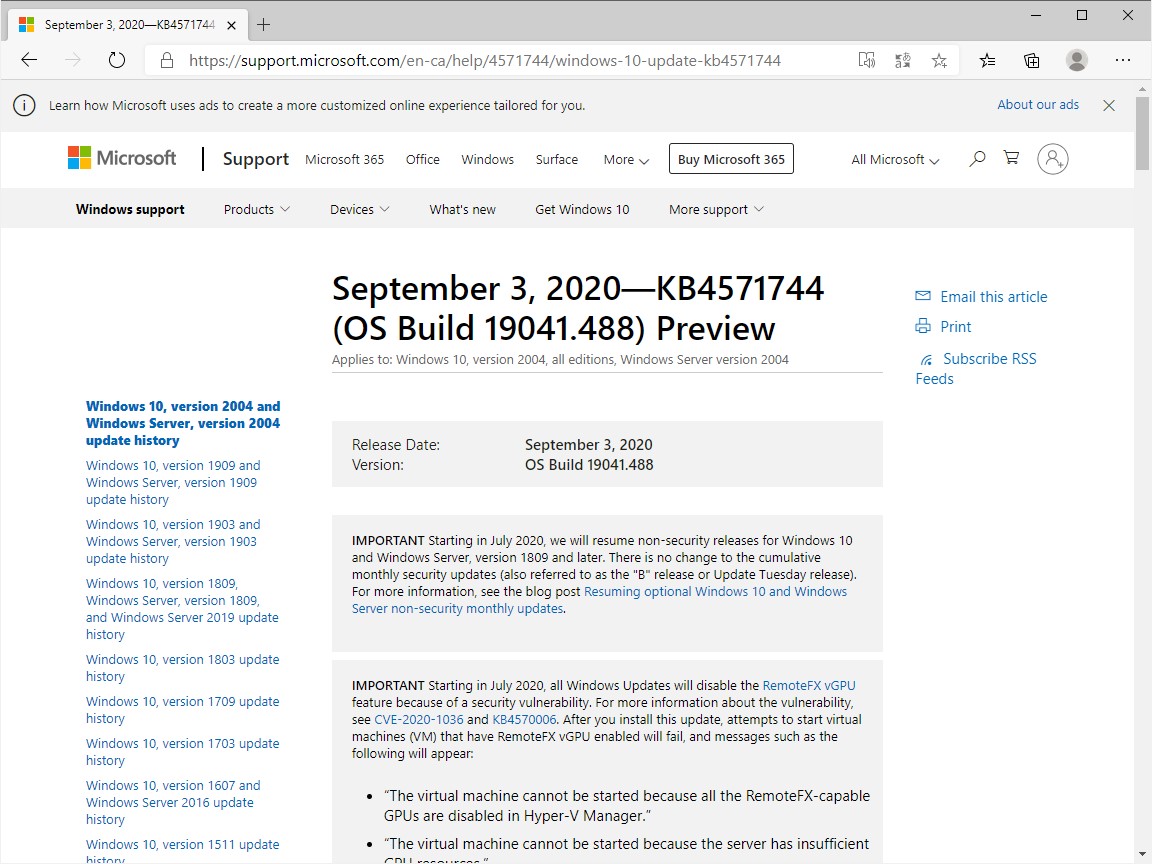Click the vertical scrollbar thumb
The height and width of the screenshot is (864, 1152).
point(1142,134)
